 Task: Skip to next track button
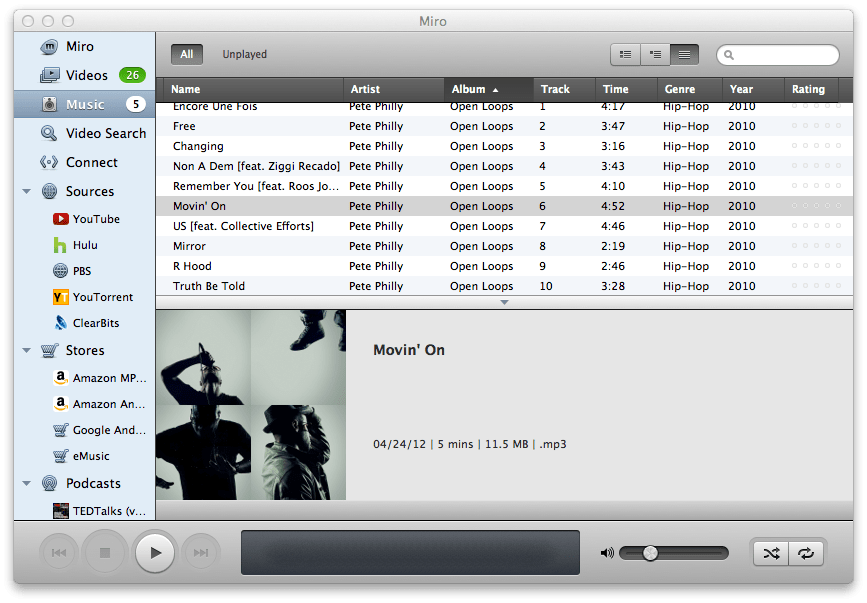point(201,553)
